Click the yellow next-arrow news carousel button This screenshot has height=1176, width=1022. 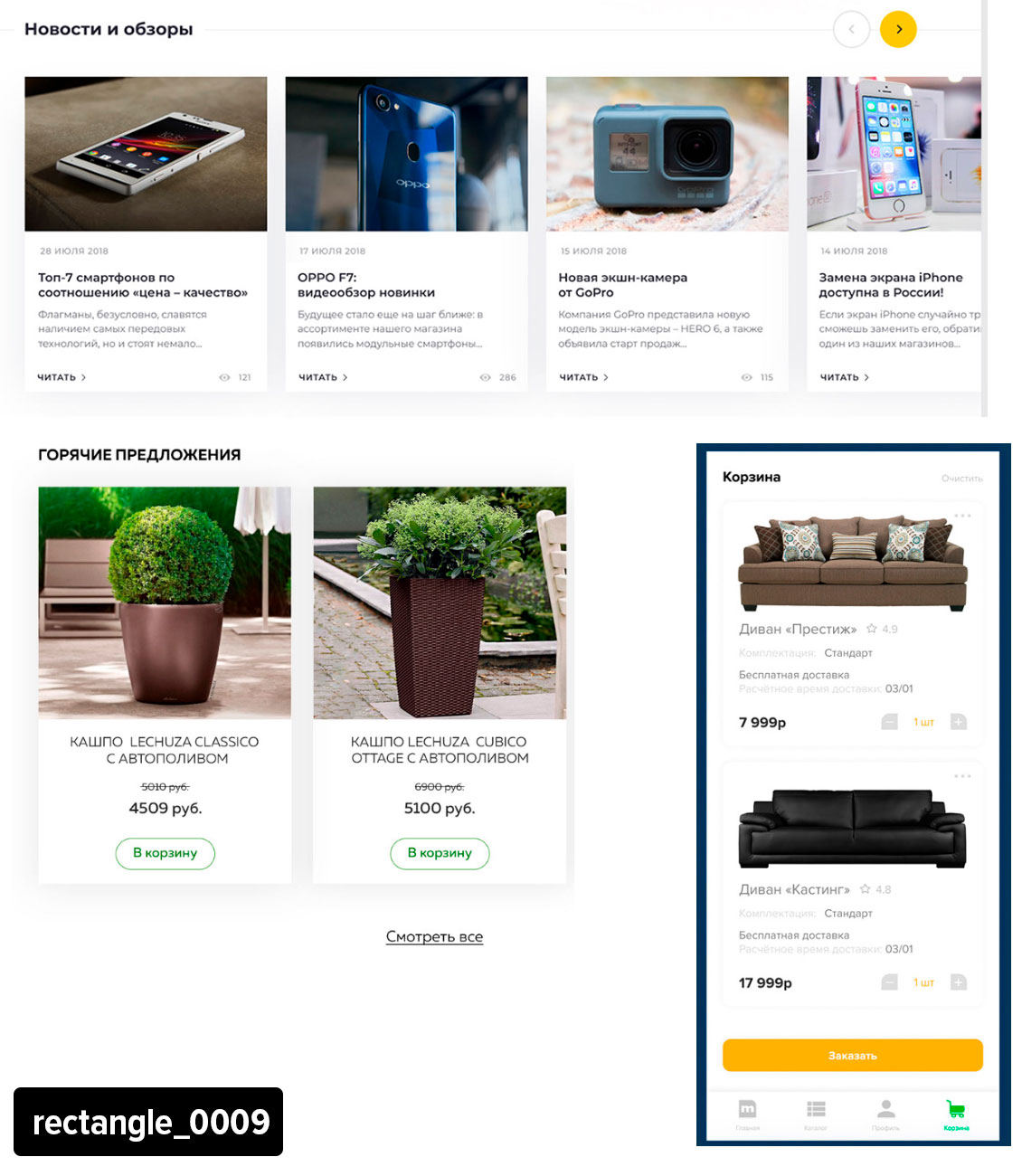click(898, 29)
